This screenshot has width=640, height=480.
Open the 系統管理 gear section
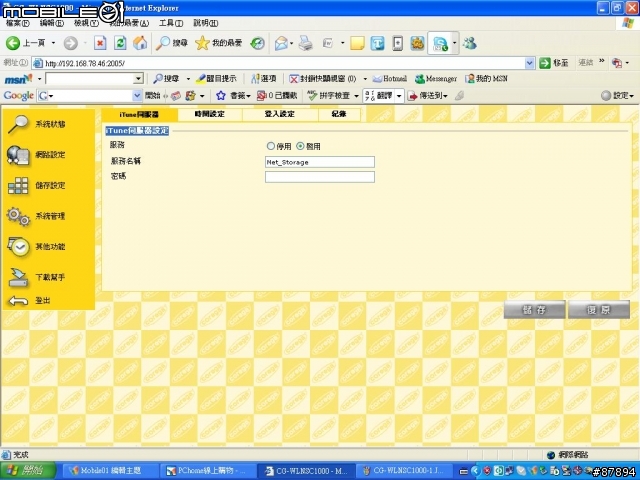[x=36, y=216]
